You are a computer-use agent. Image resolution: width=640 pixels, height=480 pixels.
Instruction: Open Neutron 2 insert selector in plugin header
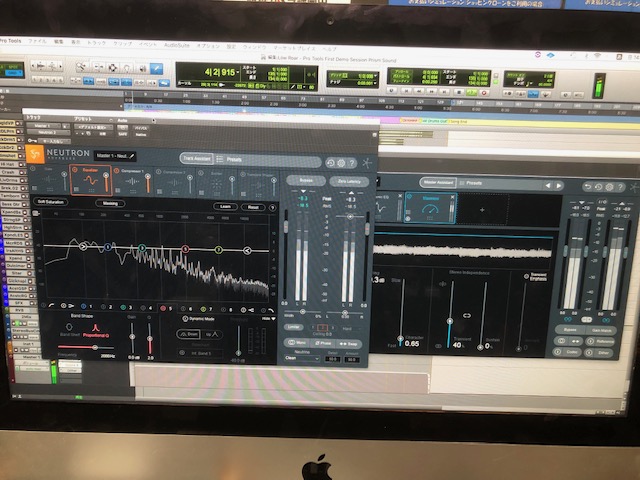[x=49, y=133]
